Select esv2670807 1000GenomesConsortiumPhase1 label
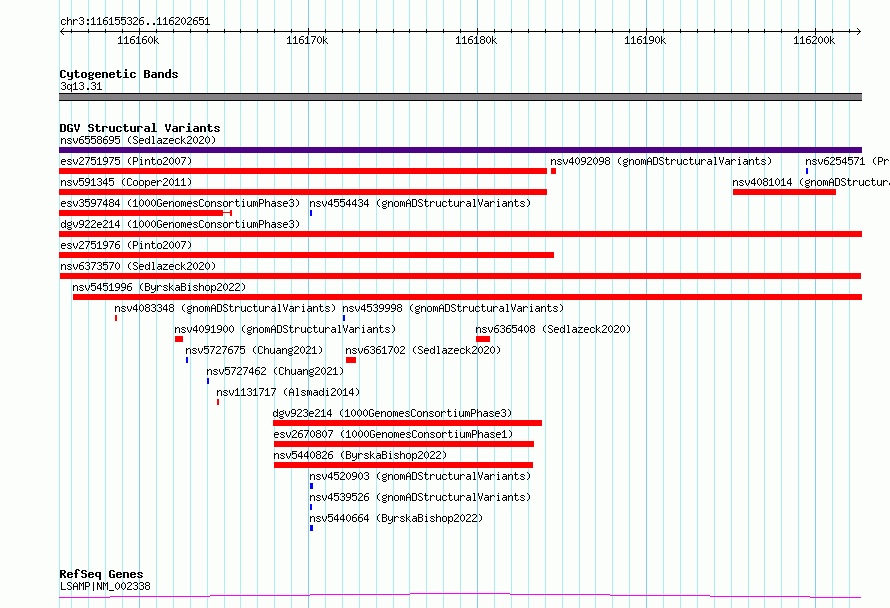The image size is (890, 608). pyautogui.click(x=393, y=434)
